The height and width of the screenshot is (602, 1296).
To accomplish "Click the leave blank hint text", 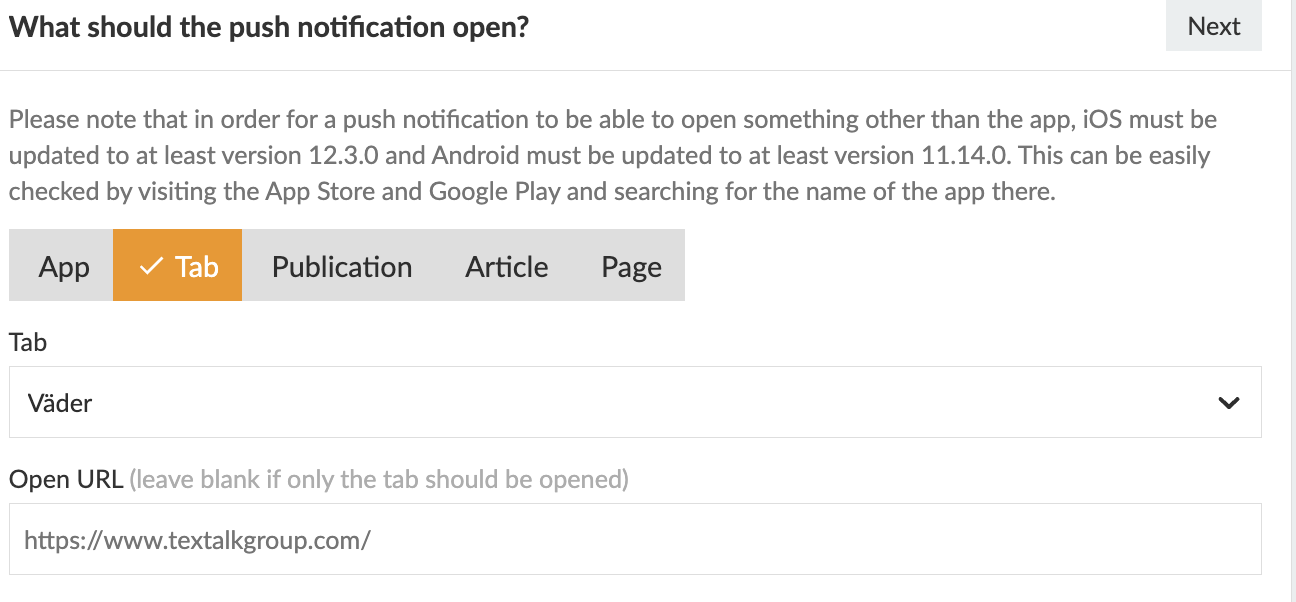I will point(379,479).
